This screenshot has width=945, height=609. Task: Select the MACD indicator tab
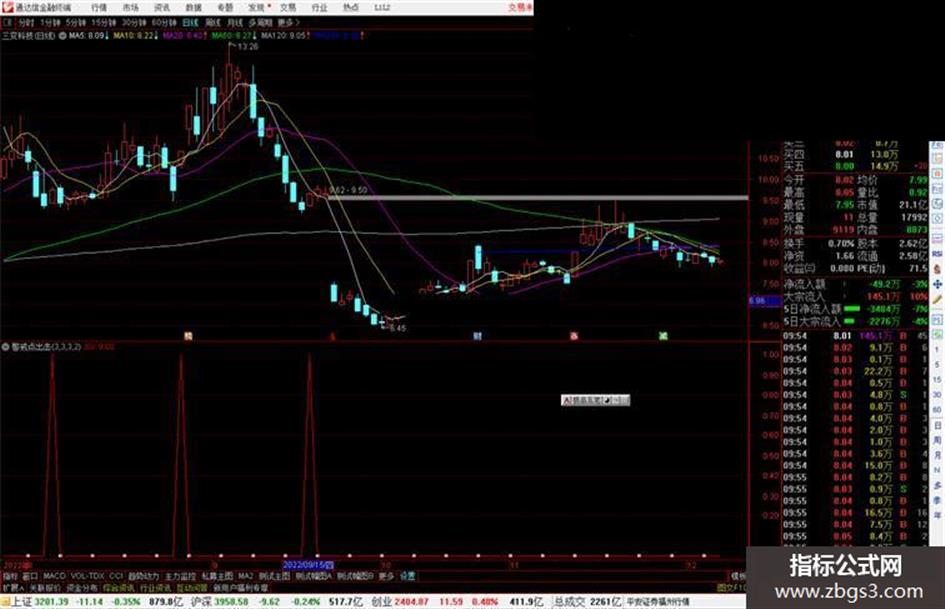point(54,576)
